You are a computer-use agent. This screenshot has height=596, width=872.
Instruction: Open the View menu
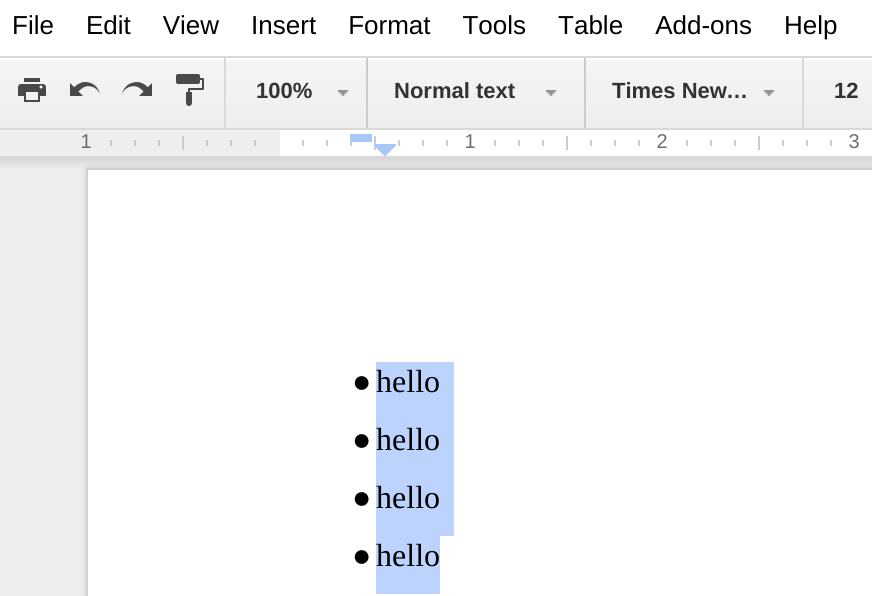click(x=191, y=26)
